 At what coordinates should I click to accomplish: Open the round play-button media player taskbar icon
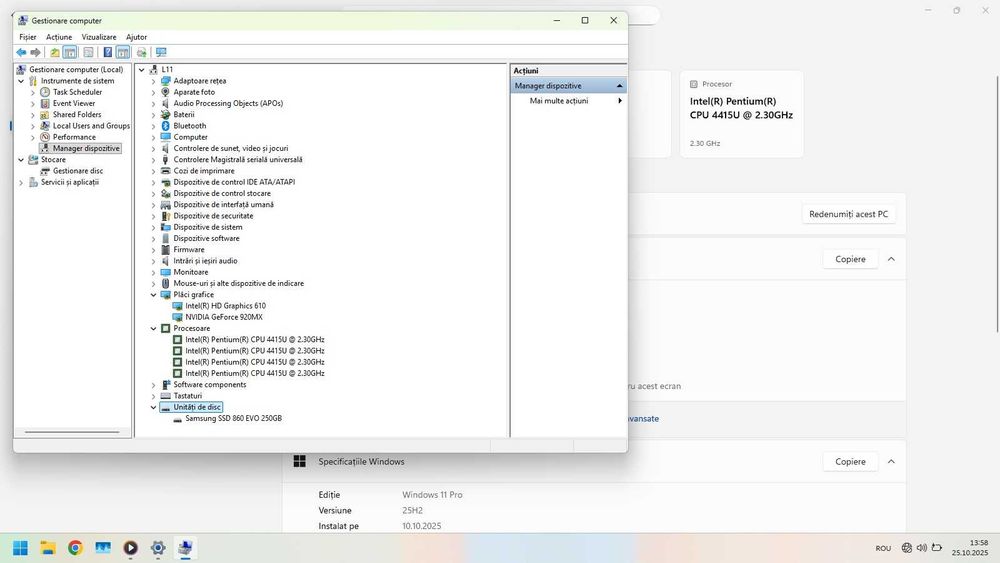point(130,548)
